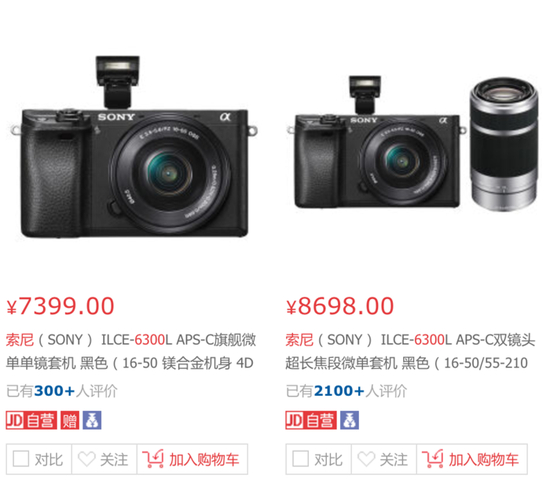Click the red 赠 gift badge
This screenshot has height=490, width=550.
coord(70,420)
